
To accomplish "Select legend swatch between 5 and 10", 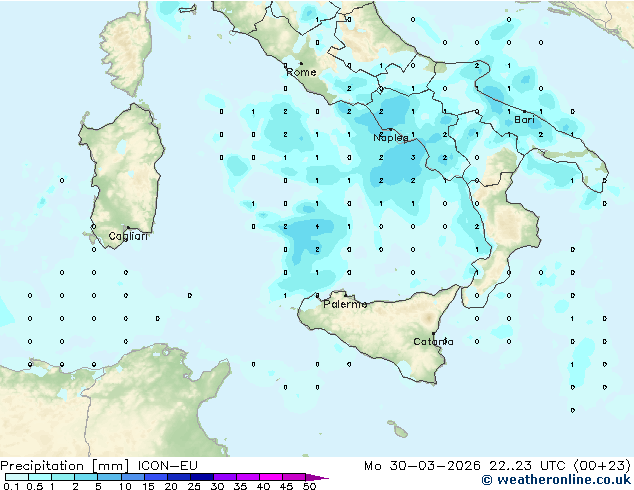I will pos(109,477).
